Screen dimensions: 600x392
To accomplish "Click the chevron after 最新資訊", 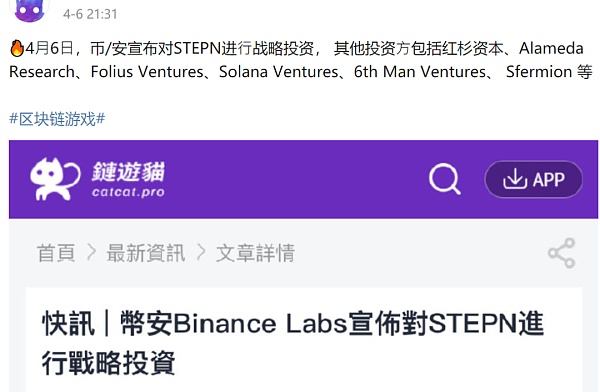I will click(201, 253).
